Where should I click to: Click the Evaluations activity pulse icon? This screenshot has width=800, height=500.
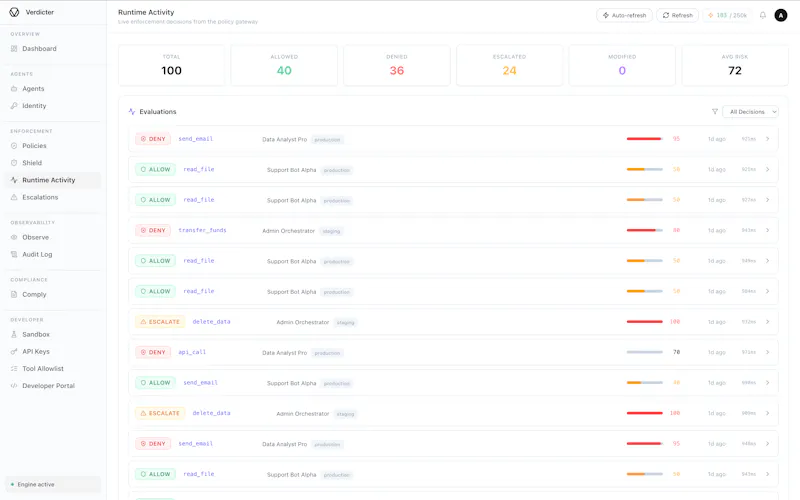pos(132,111)
